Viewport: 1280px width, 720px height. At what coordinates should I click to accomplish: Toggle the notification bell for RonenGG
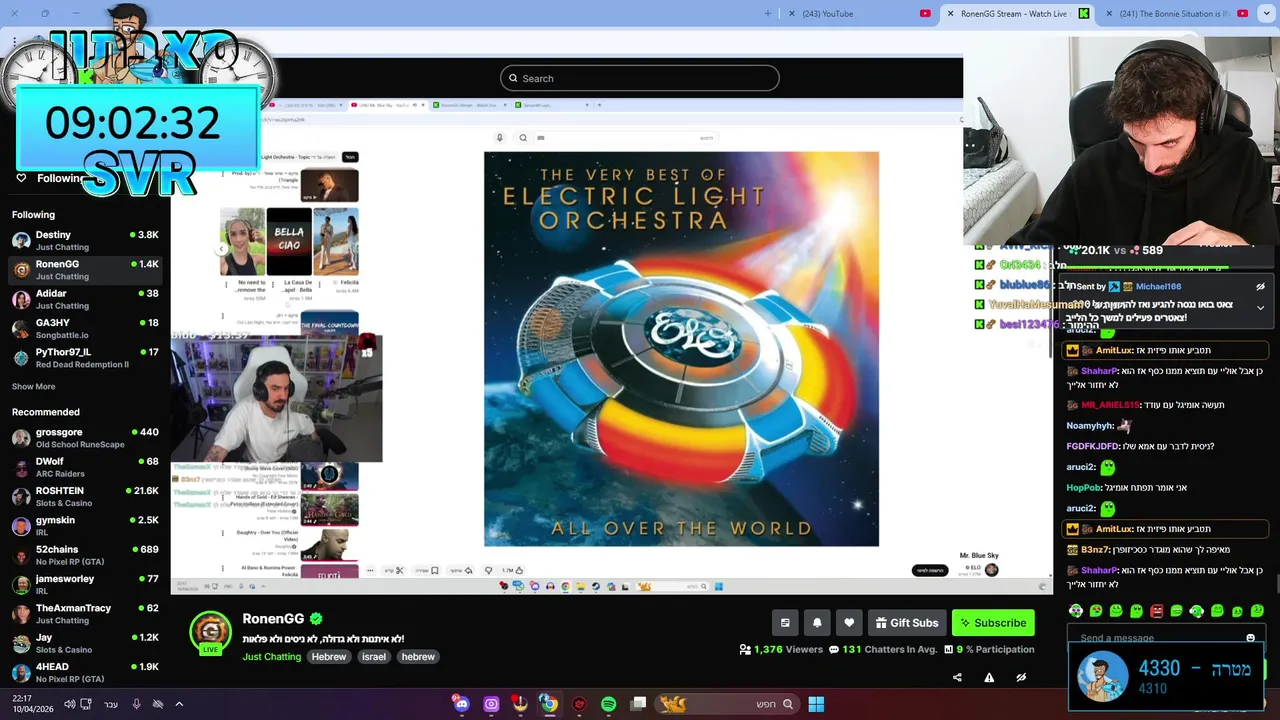point(817,623)
